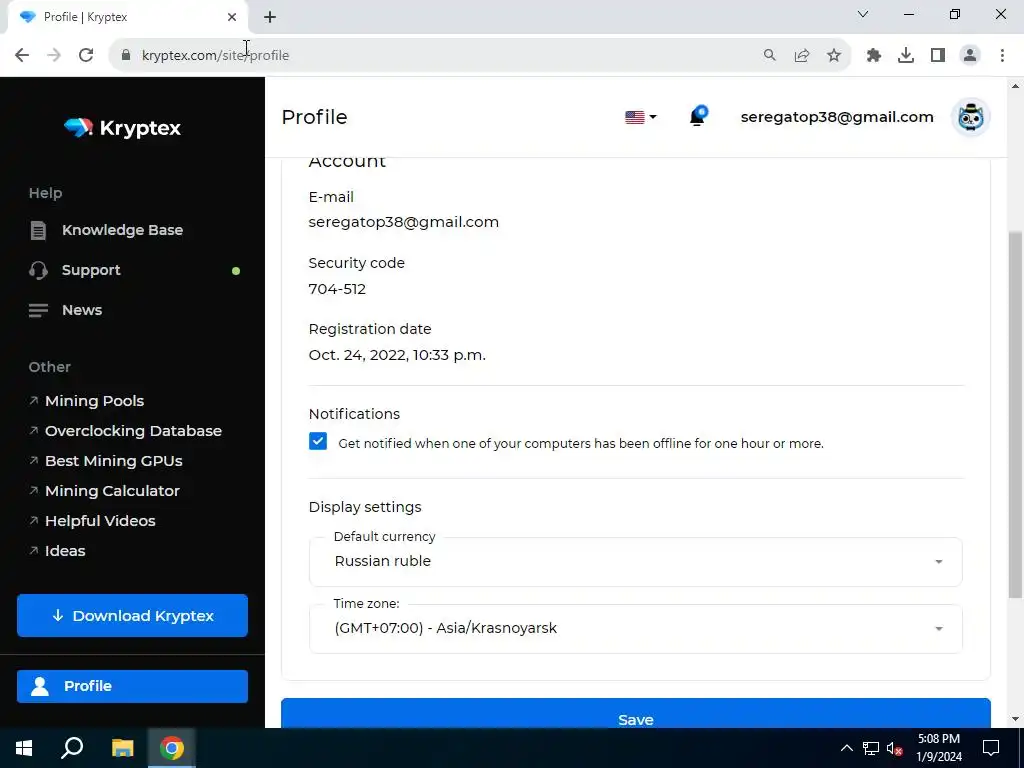The height and width of the screenshot is (768, 1024).
Task: Close the Profile | Kryptex tab
Action: click(x=232, y=17)
